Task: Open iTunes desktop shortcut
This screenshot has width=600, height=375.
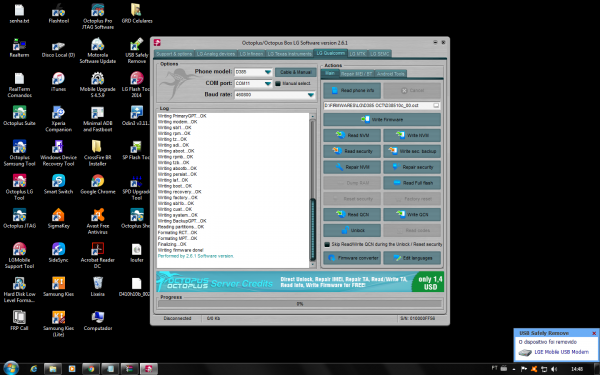Action: (59, 82)
